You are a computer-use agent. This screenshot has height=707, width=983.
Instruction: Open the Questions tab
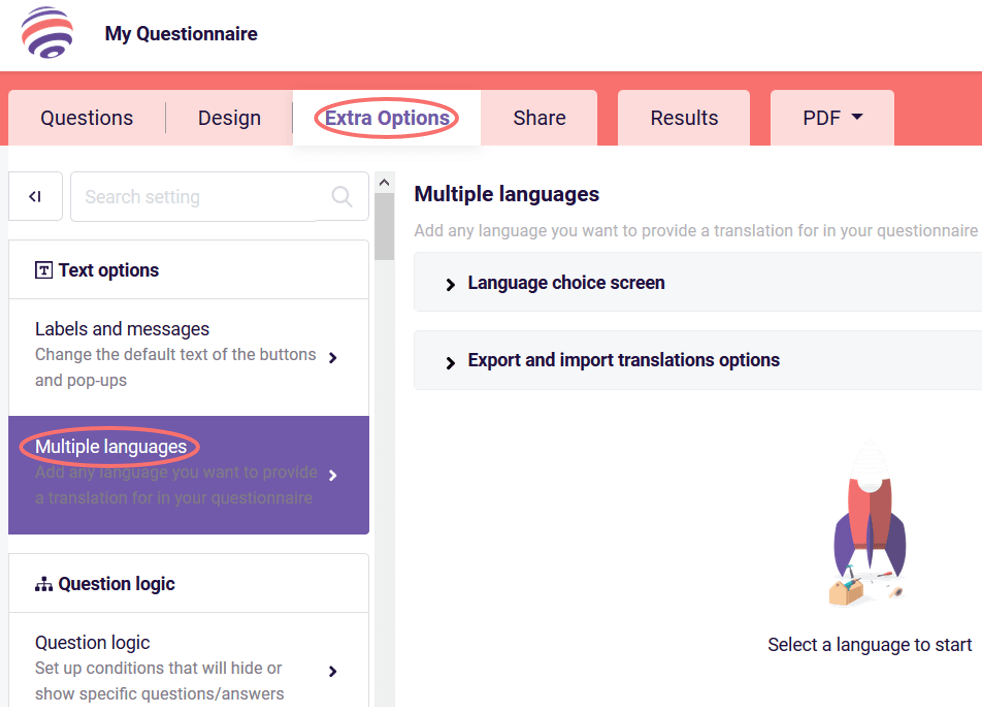86,117
